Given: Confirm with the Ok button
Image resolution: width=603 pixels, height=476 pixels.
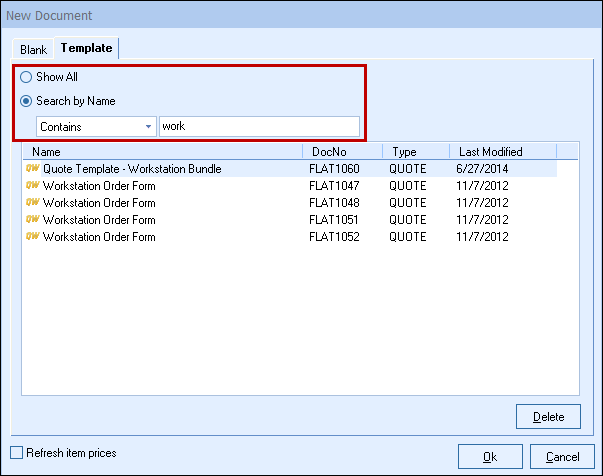Looking at the screenshot, I should (x=489, y=456).
